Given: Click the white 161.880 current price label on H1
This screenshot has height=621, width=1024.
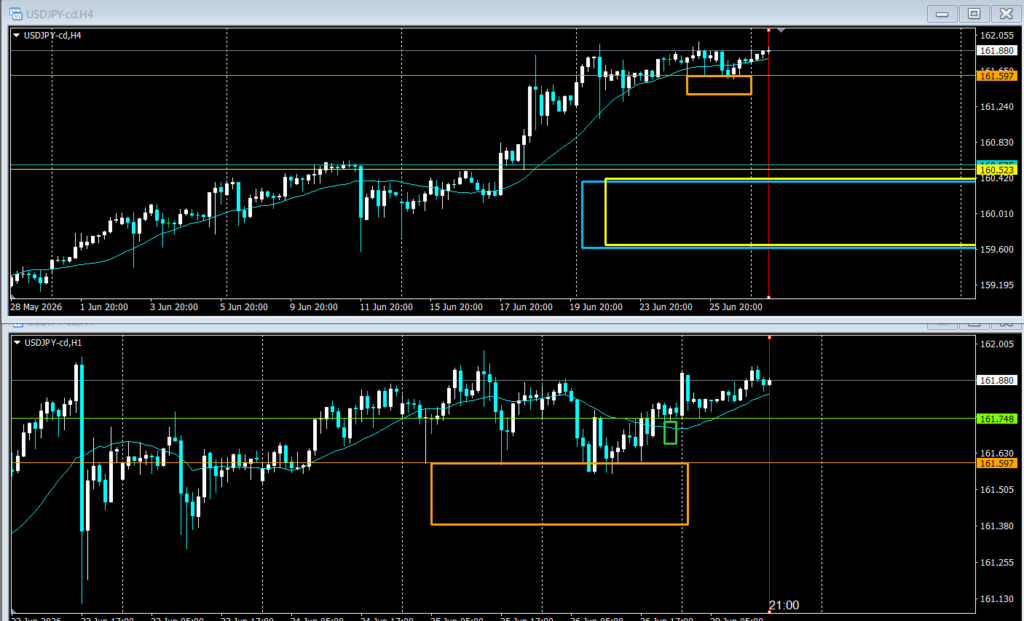Looking at the screenshot, I should [997, 380].
